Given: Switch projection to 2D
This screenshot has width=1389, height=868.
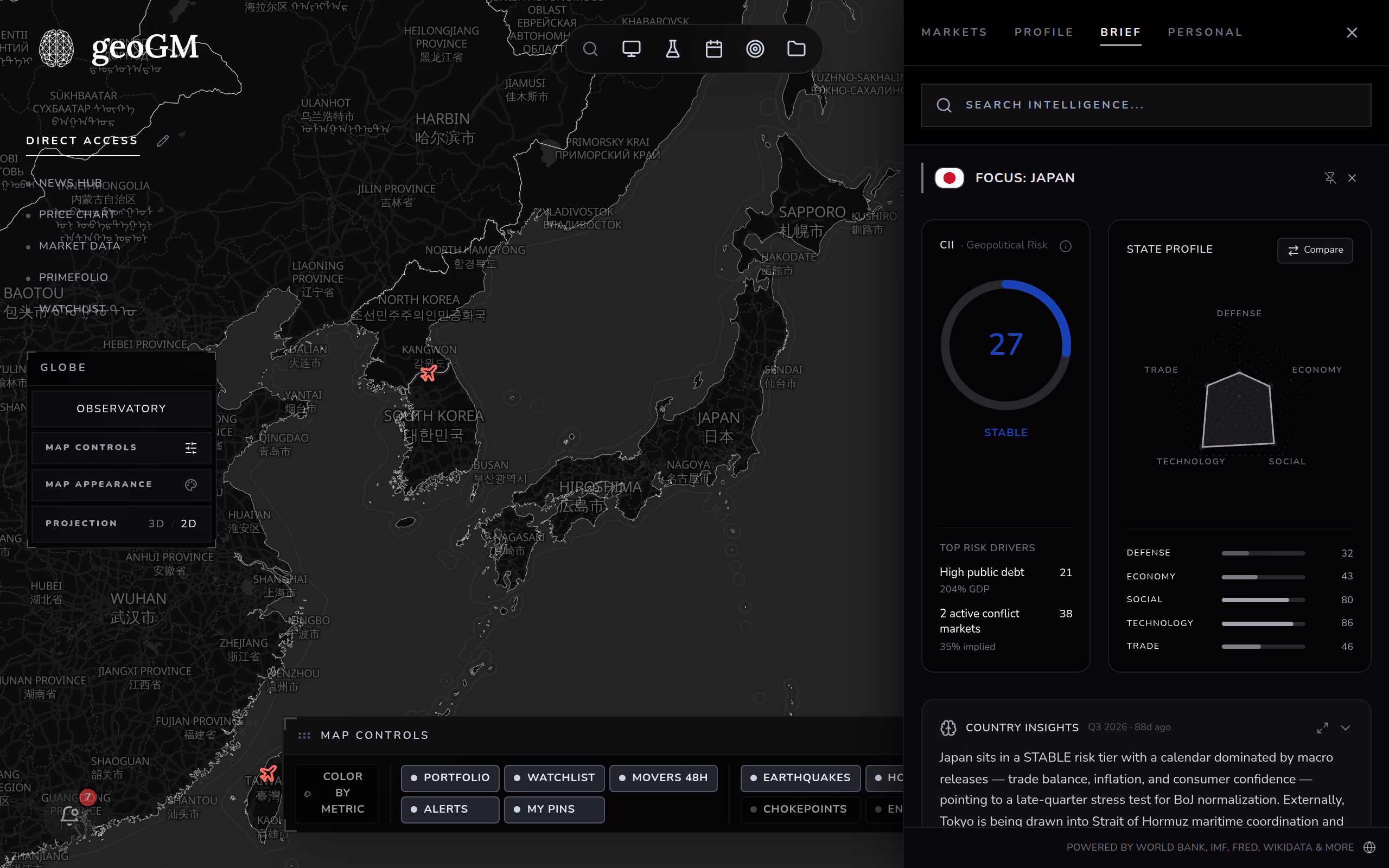Looking at the screenshot, I should click(188, 524).
